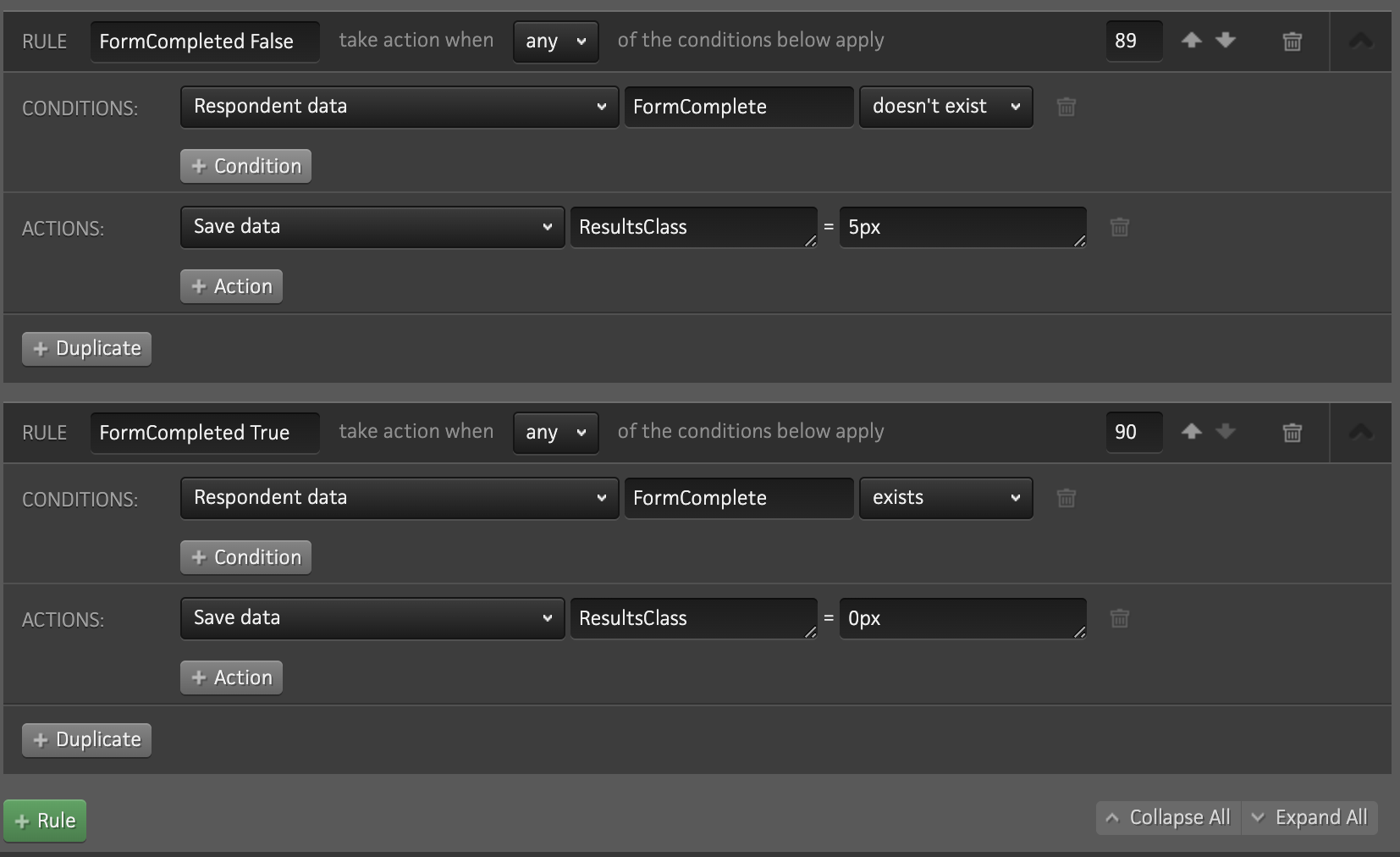Viewport: 1400px width, 857px height.
Task: Add an Action to FormCompleted True rule
Action: [x=231, y=677]
